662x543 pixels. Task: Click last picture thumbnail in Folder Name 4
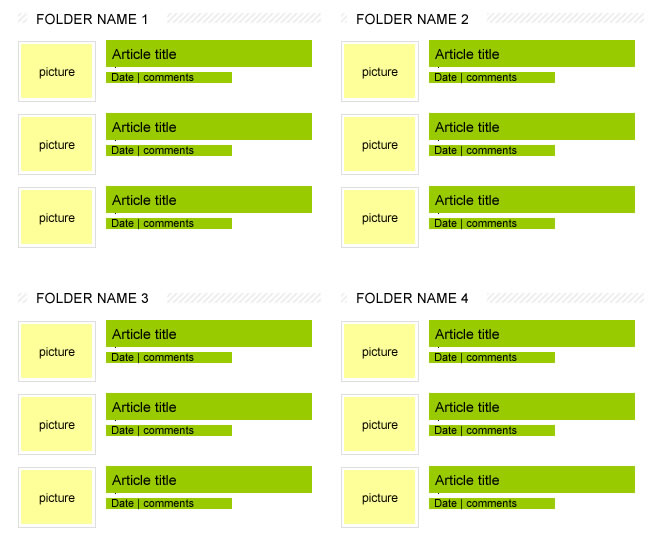point(380,497)
